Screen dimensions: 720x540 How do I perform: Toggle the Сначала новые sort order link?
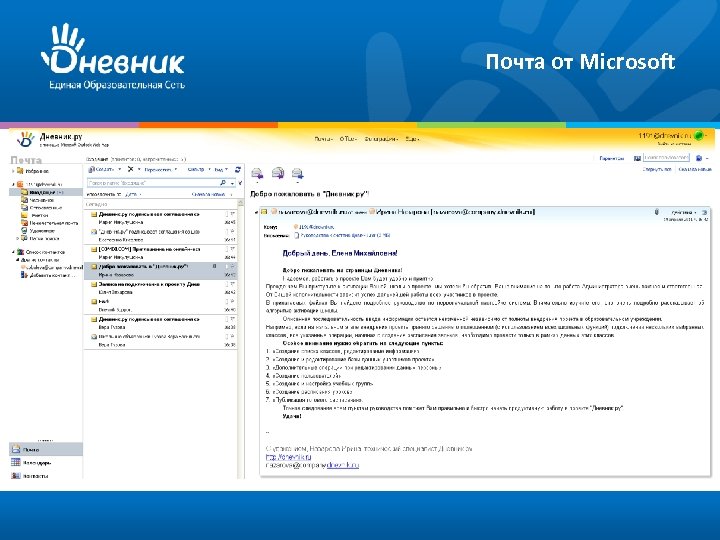(x=209, y=195)
